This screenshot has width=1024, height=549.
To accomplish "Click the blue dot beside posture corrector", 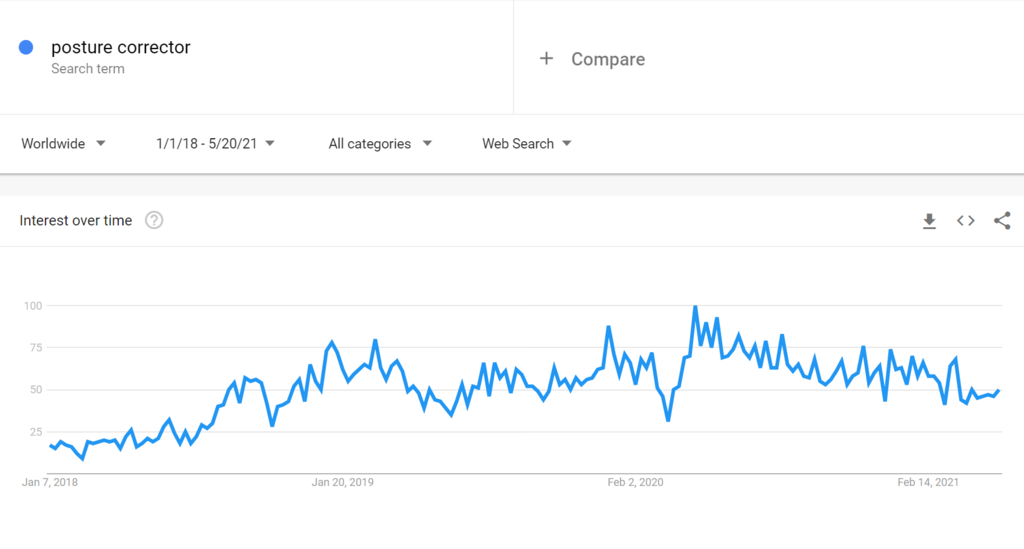I will pyautogui.click(x=27, y=47).
